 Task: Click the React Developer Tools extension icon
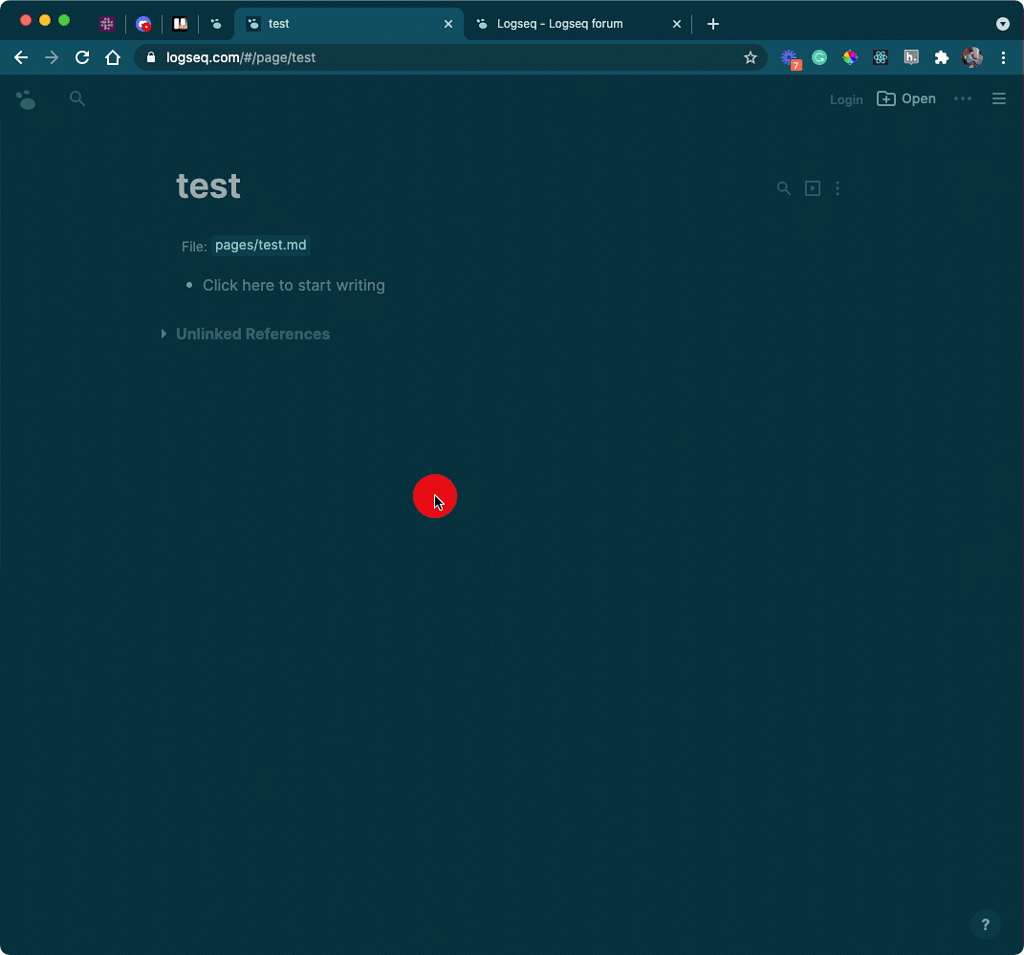coord(880,58)
